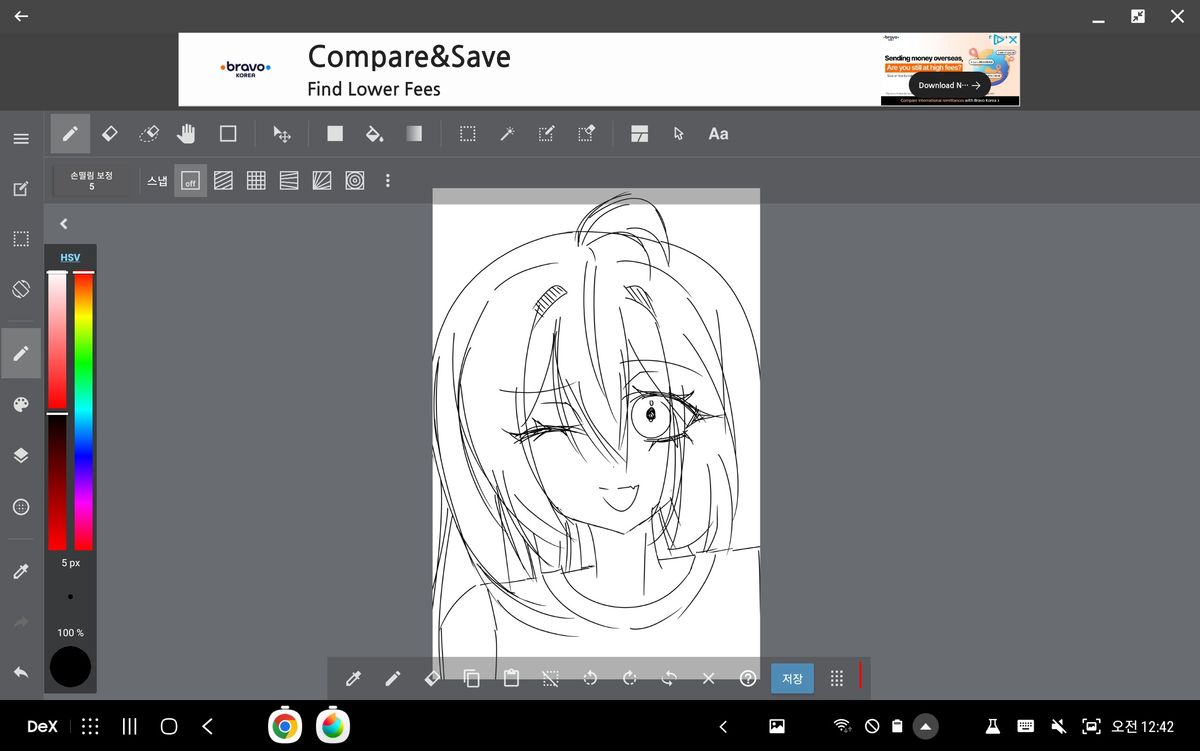This screenshot has width=1200, height=751.
Task: Open the Layers panel from sidebar
Action: [x=21, y=455]
